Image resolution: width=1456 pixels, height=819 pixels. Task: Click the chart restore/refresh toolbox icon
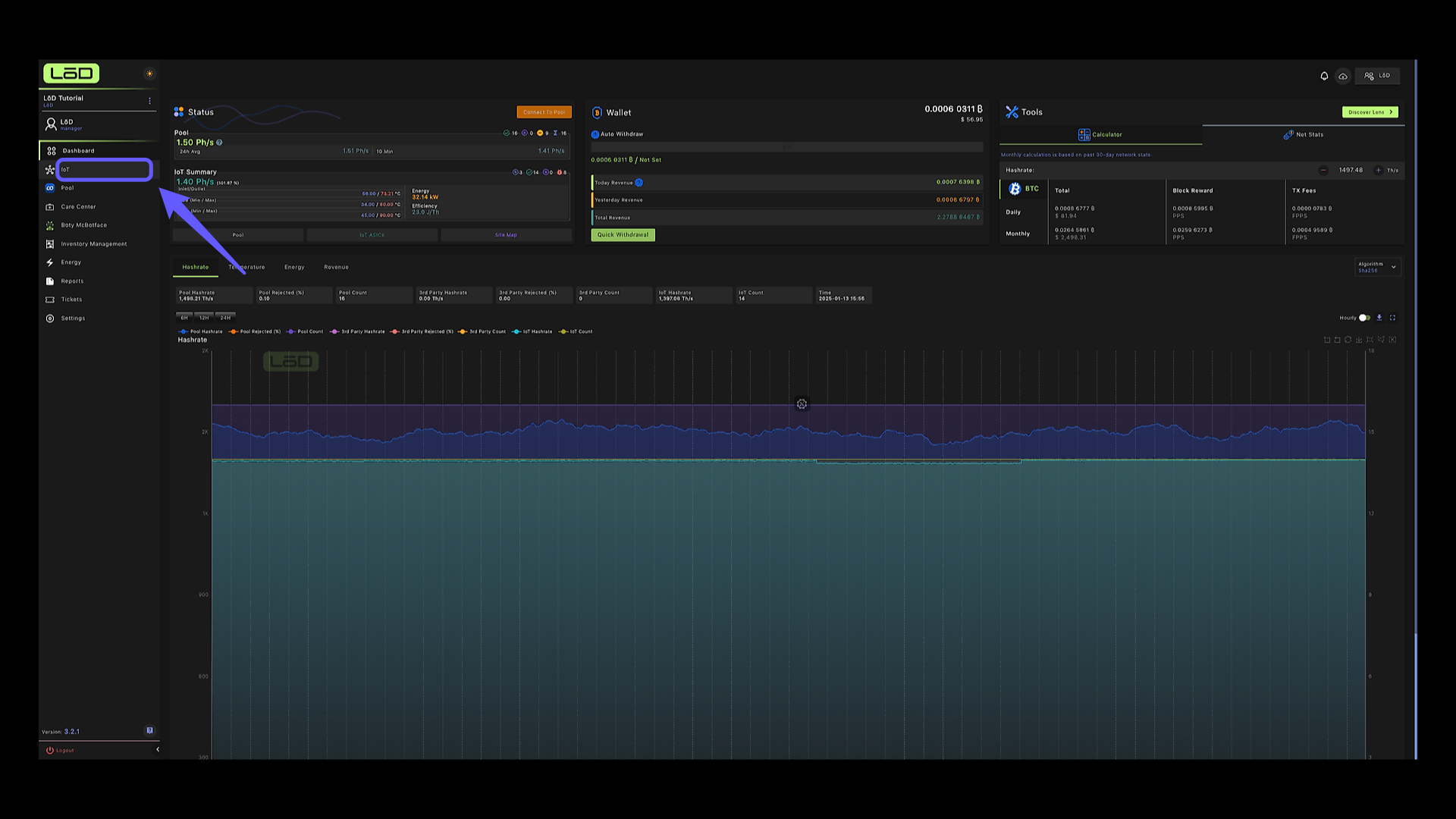coord(1348,340)
